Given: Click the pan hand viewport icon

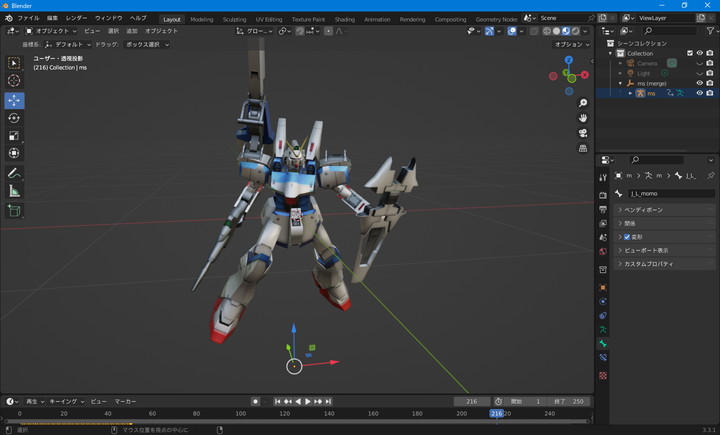Looking at the screenshot, I should pyautogui.click(x=583, y=118).
